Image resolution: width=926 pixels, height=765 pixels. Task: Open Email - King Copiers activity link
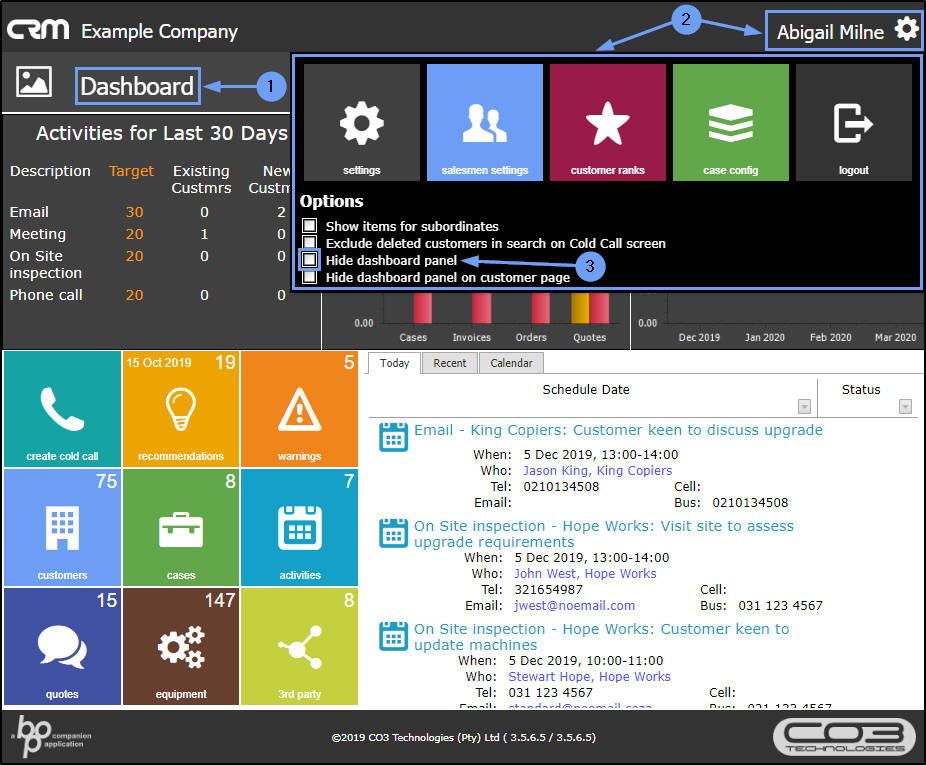tap(618, 429)
